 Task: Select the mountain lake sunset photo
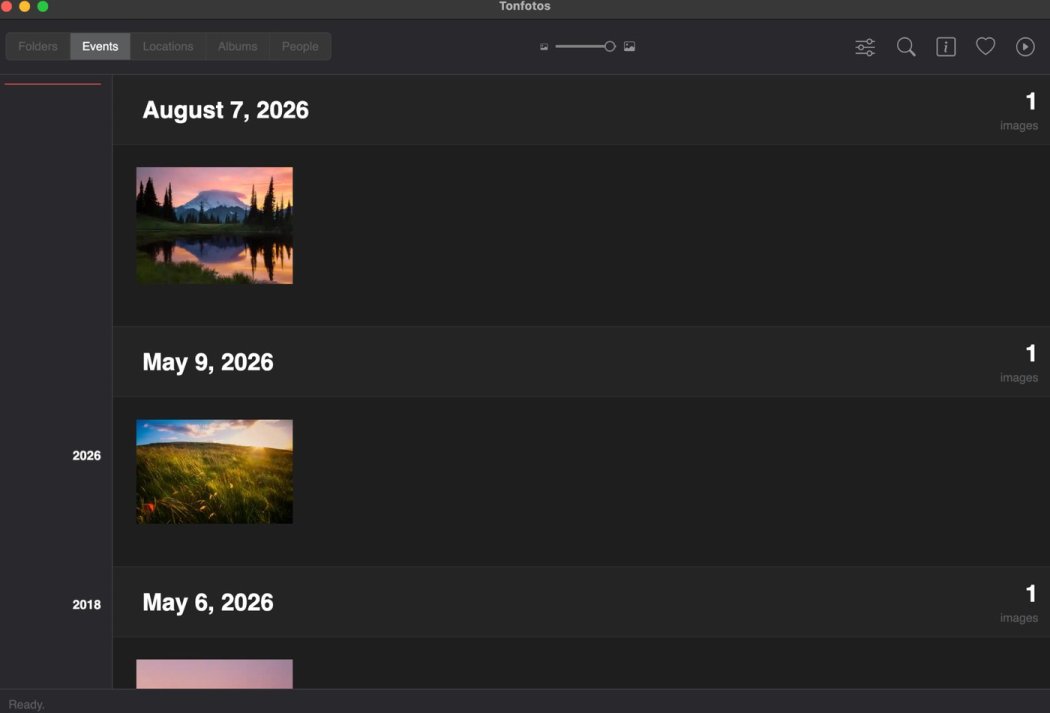[x=214, y=226]
